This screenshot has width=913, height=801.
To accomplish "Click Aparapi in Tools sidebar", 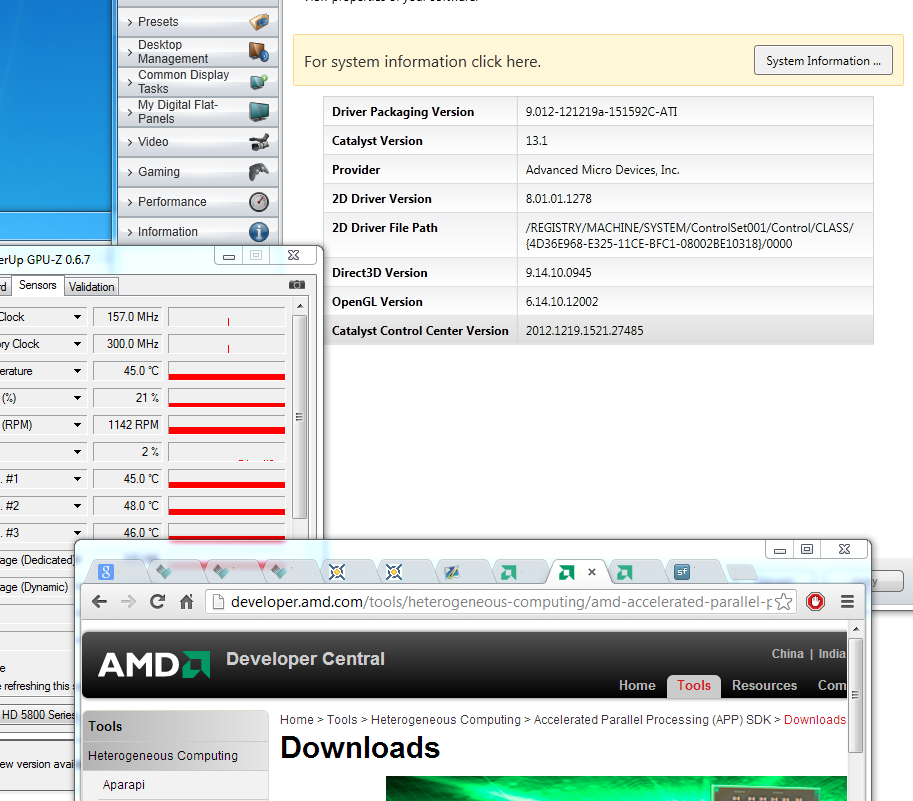I will 123,785.
